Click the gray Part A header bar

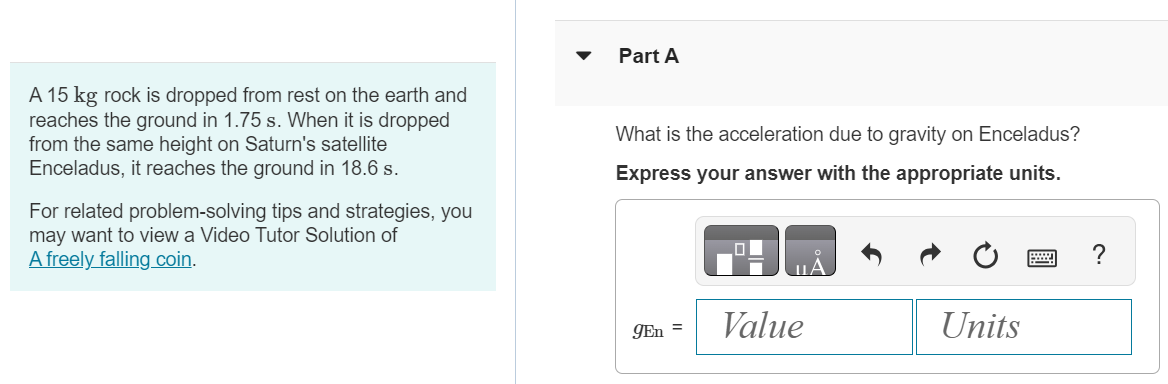[861, 63]
